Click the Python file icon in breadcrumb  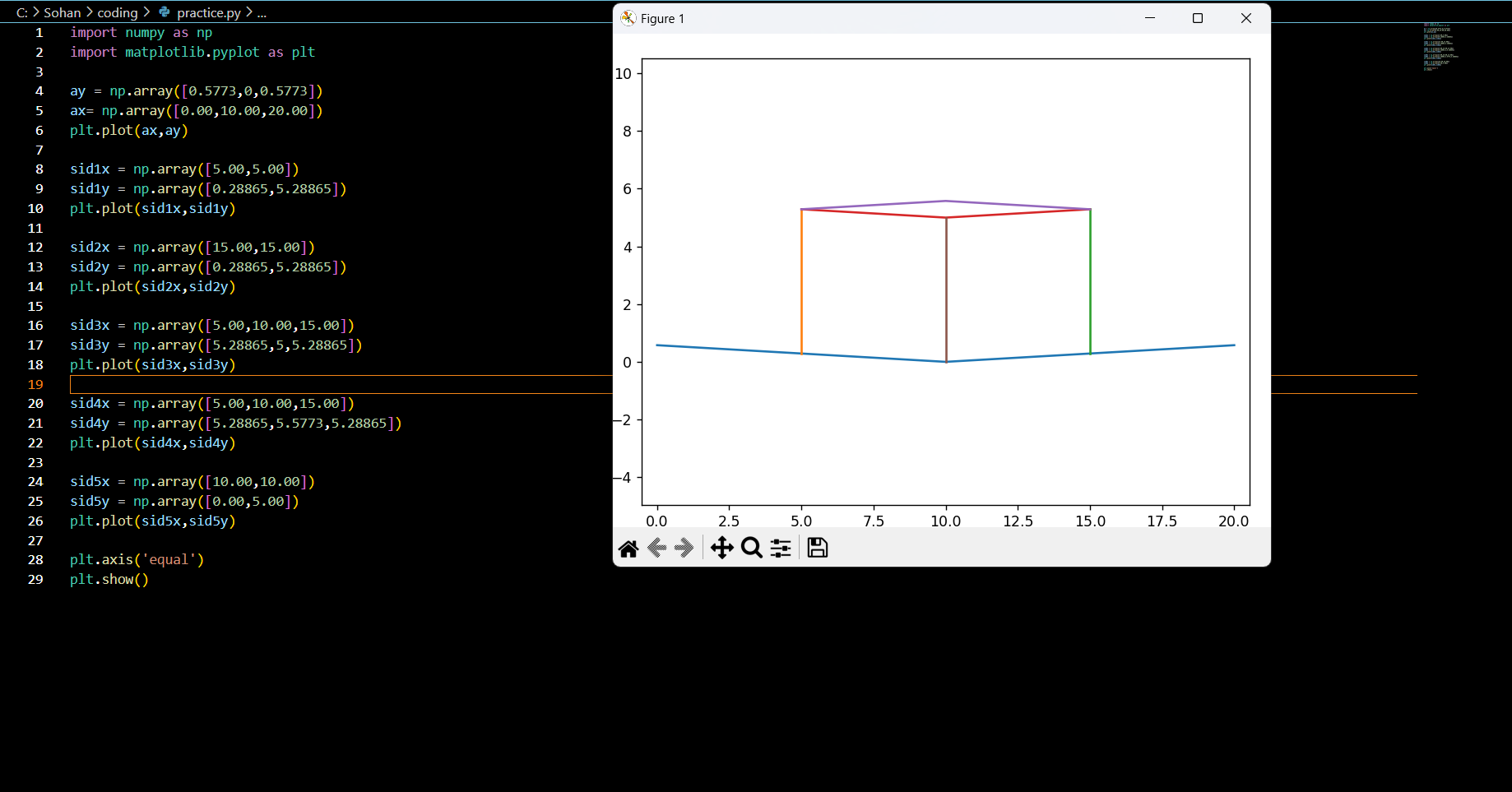pos(165,12)
